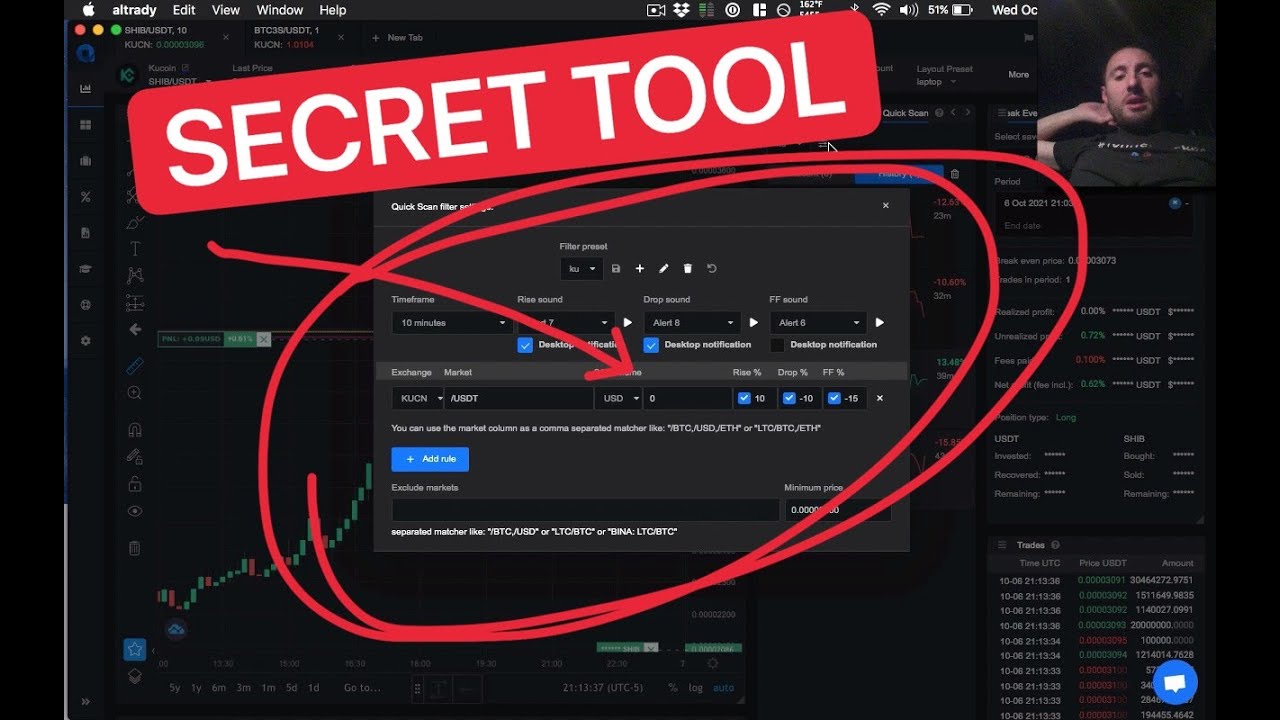Open the Help menu in menu bar
The width and height of the screenshot is (1280, 720).
click(x=333, y=10)
